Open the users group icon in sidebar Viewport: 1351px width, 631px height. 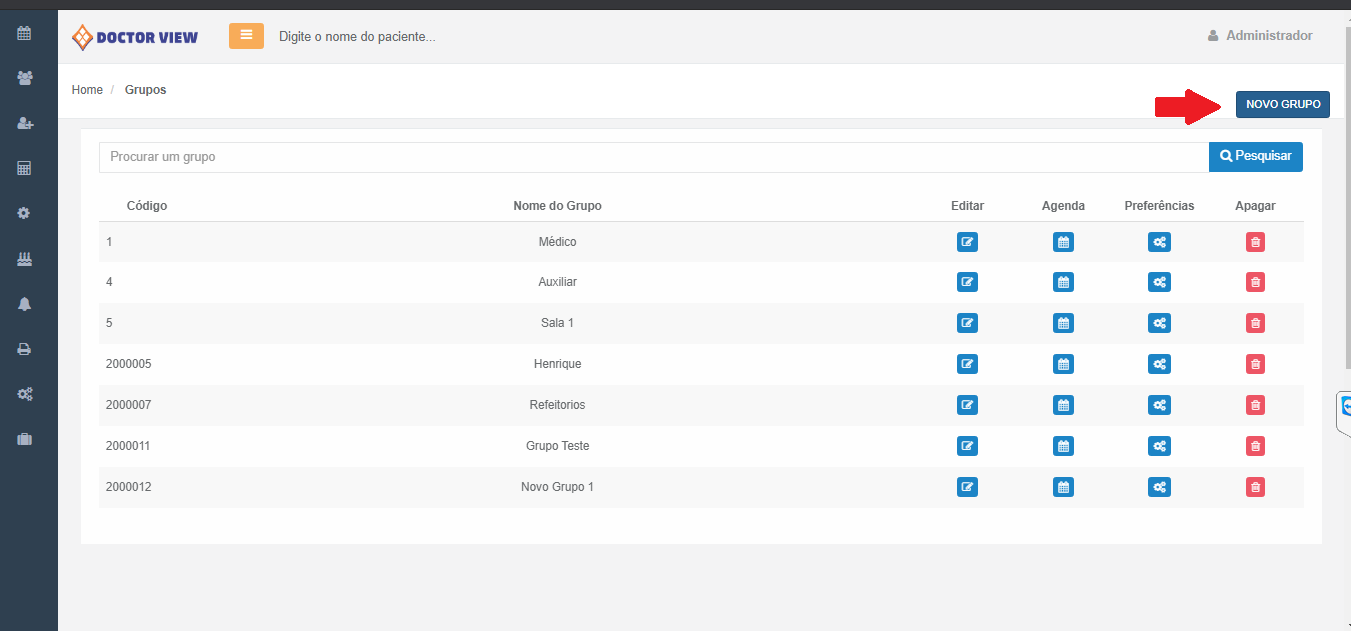[25, 78]
